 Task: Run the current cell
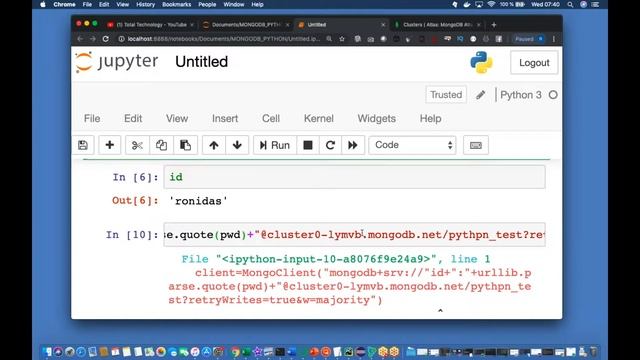point(275,145)
